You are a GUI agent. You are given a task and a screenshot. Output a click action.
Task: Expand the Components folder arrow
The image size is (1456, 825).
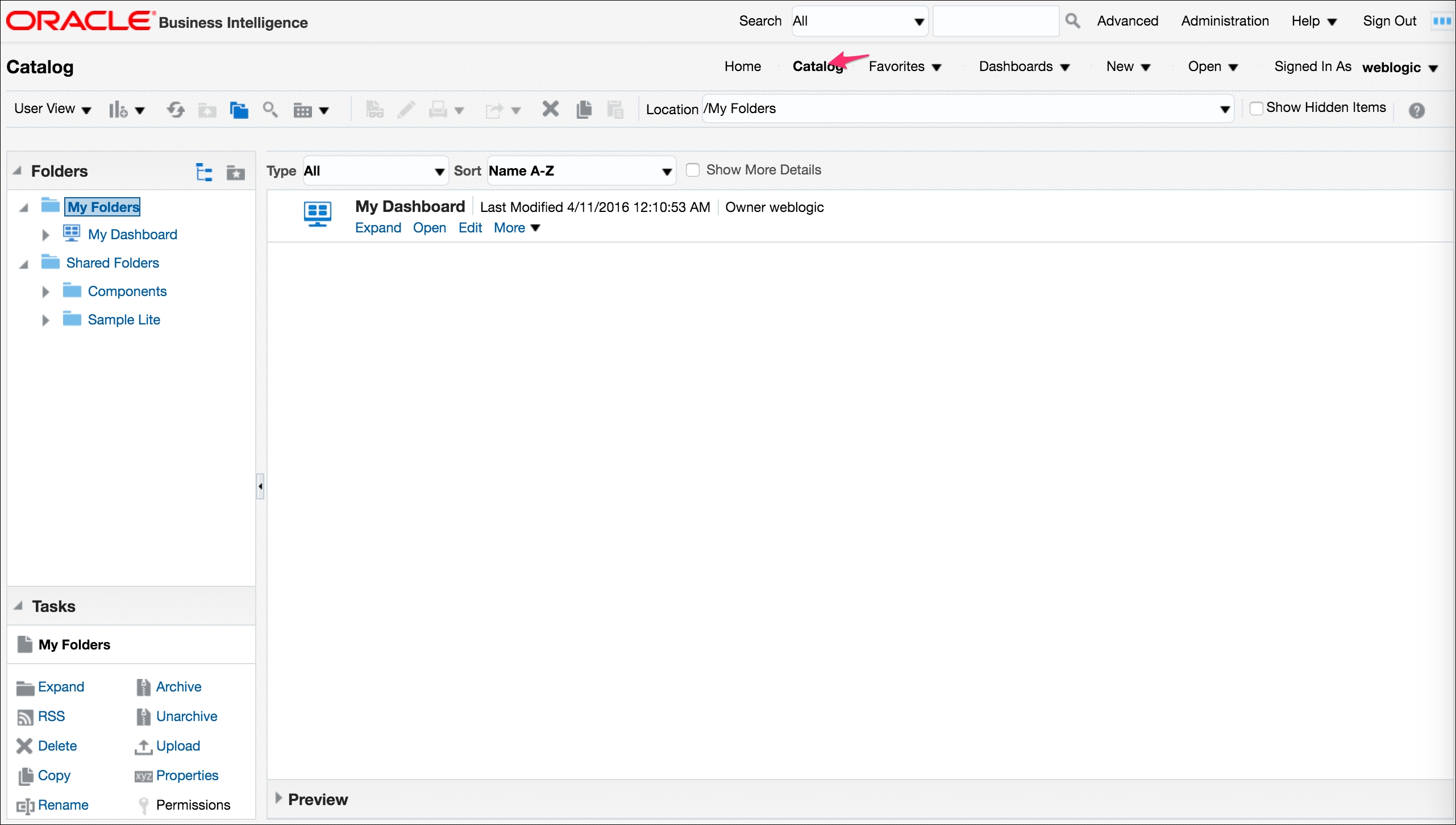[x=46, y=291]
